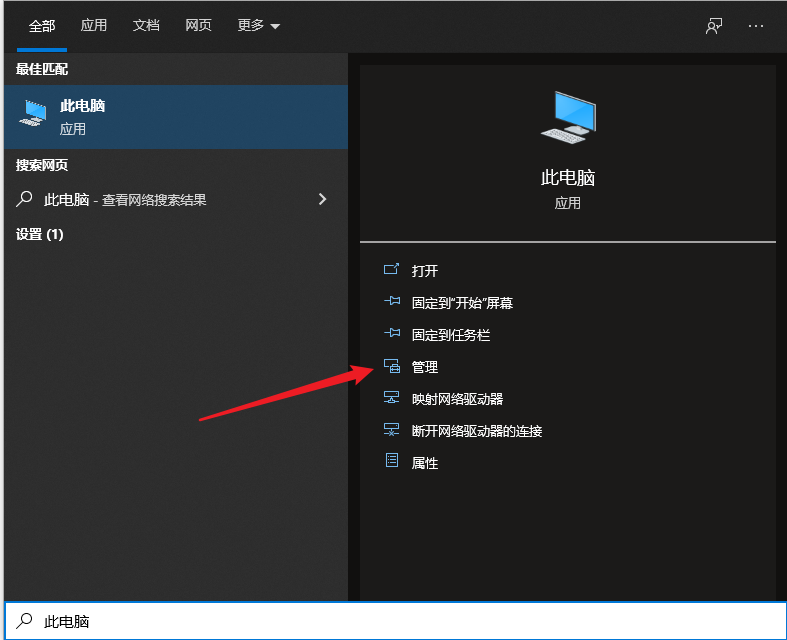Click the pin icon beside 固定到任务栏
Screen dimensions: 787x640
[x=392, y=333]
